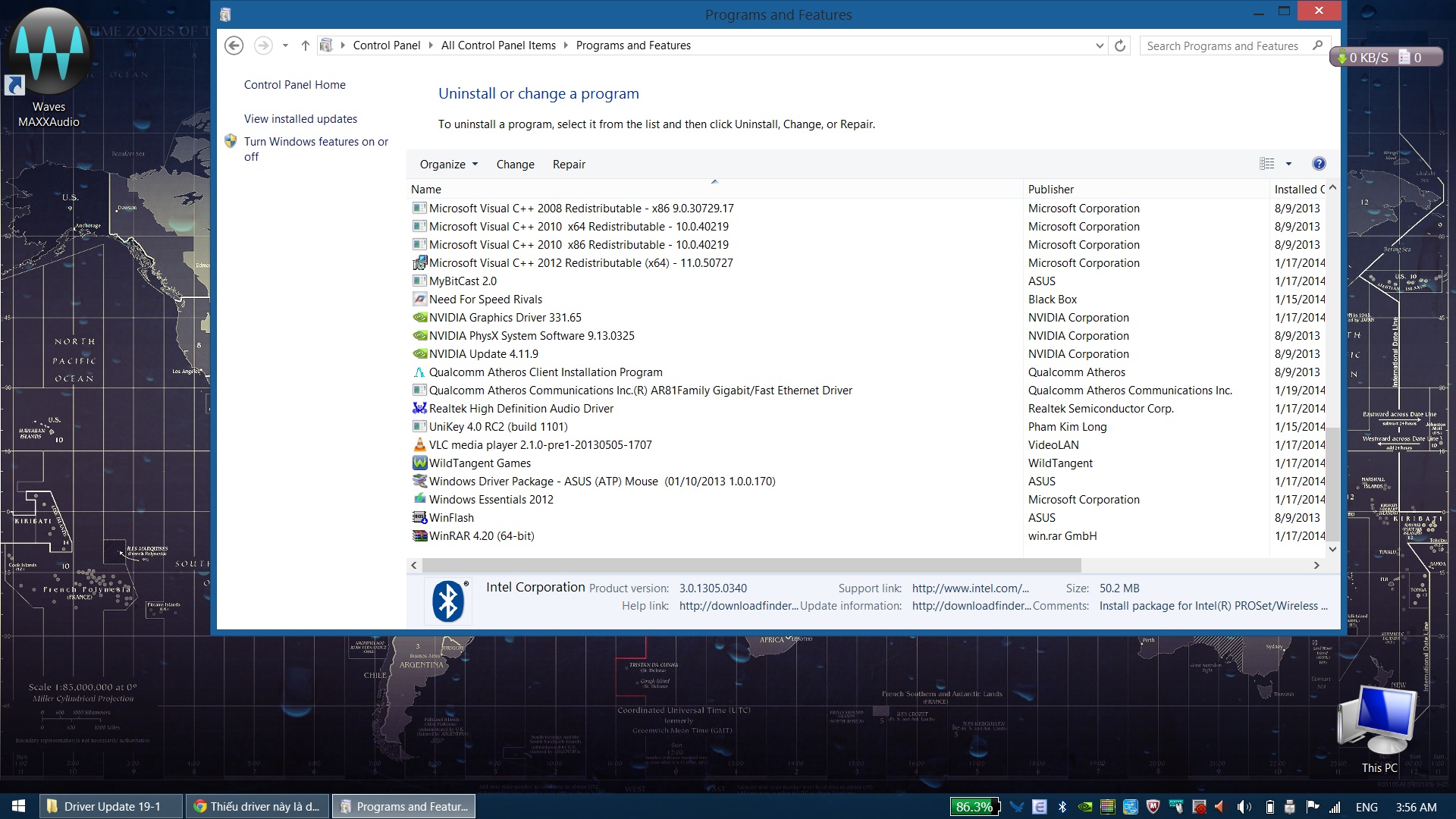Click the VLC media player cone icon

419,445
